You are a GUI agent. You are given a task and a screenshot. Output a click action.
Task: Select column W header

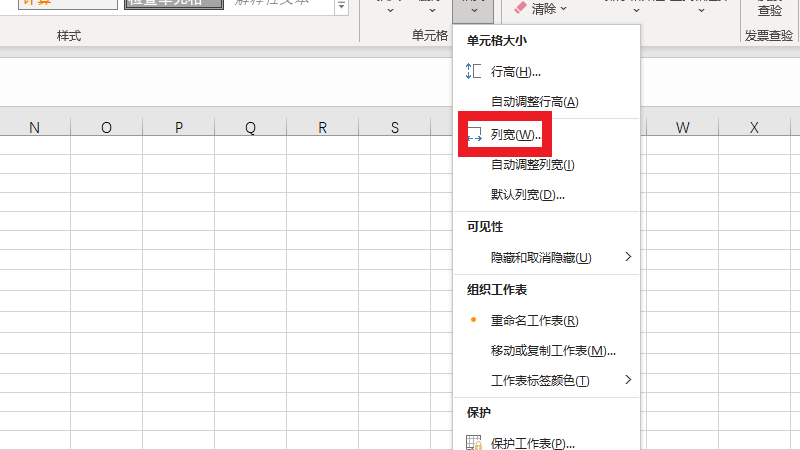[682, 127]
